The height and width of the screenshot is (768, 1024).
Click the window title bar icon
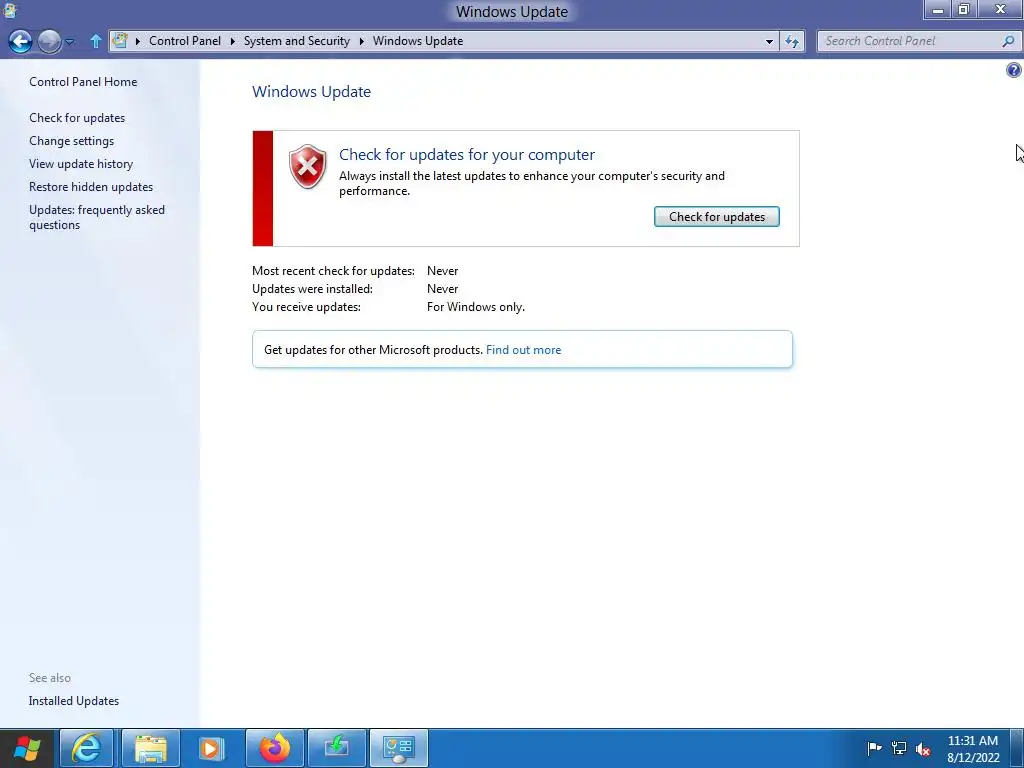tap(10, 10)
